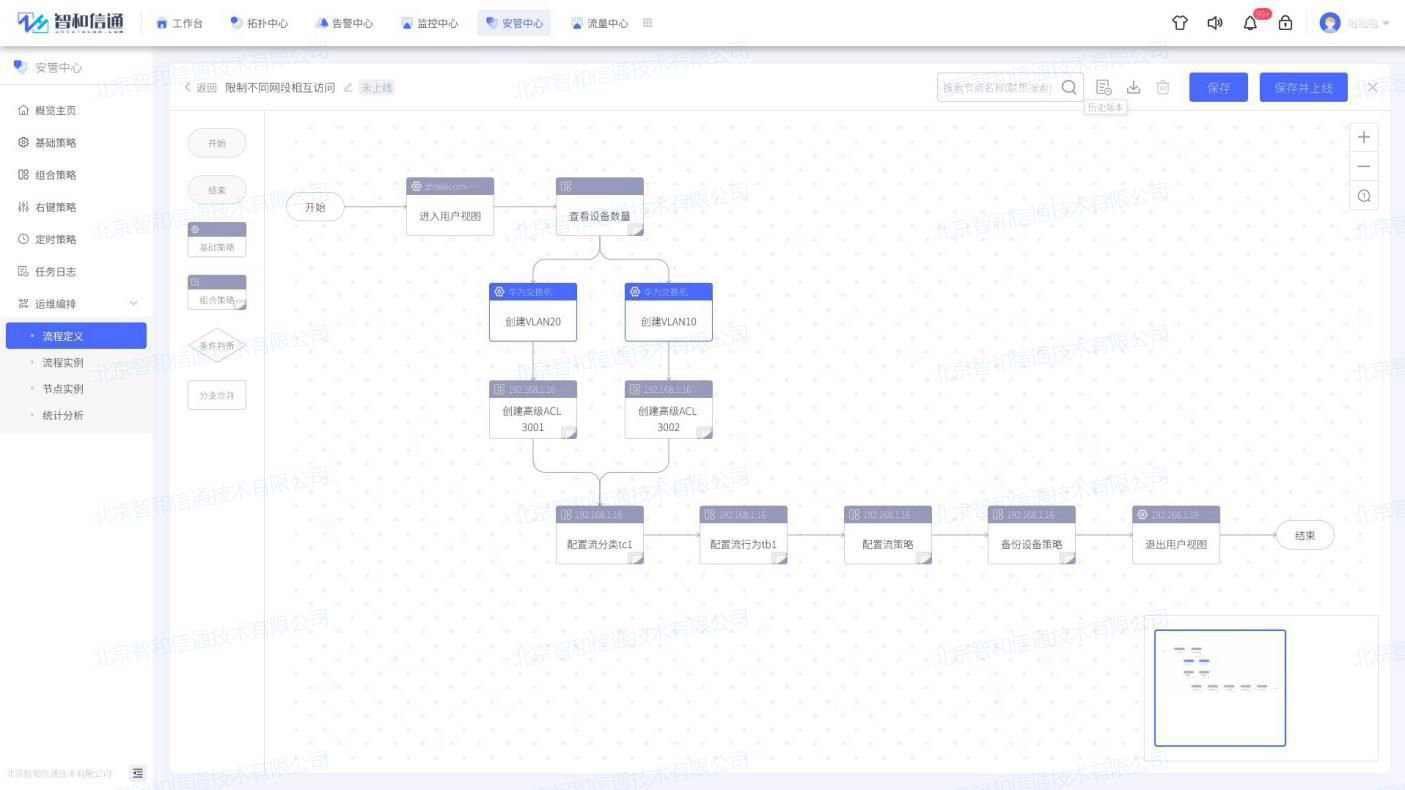The width and height of the screenshot is (1405, 790).
Task: Select the 配置流策略 node
Action: (888, 535)
